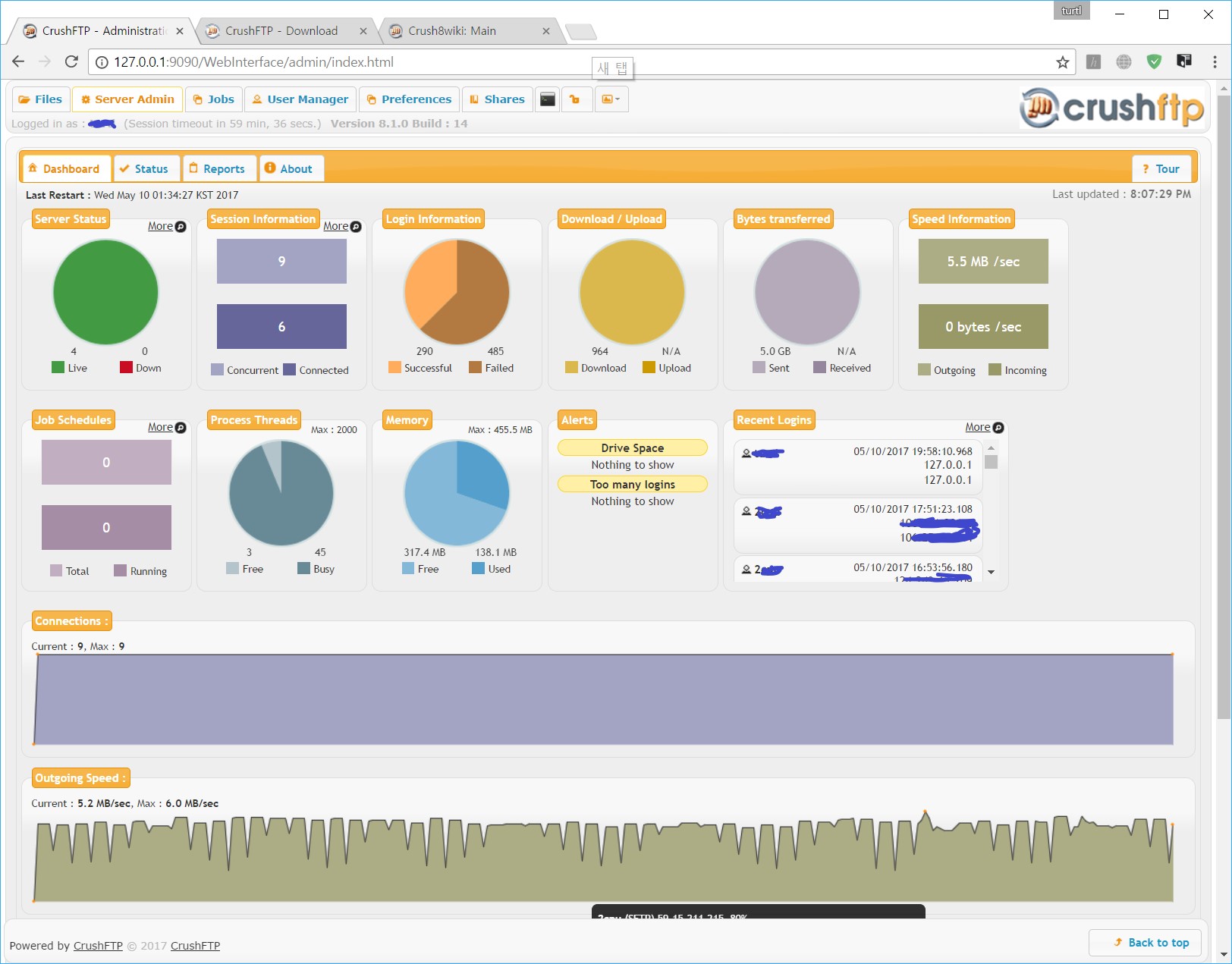Viewport: 1232px width, 964px height.
Task: Click More link in Recent Logins panel
Action: tap(984, 427)
